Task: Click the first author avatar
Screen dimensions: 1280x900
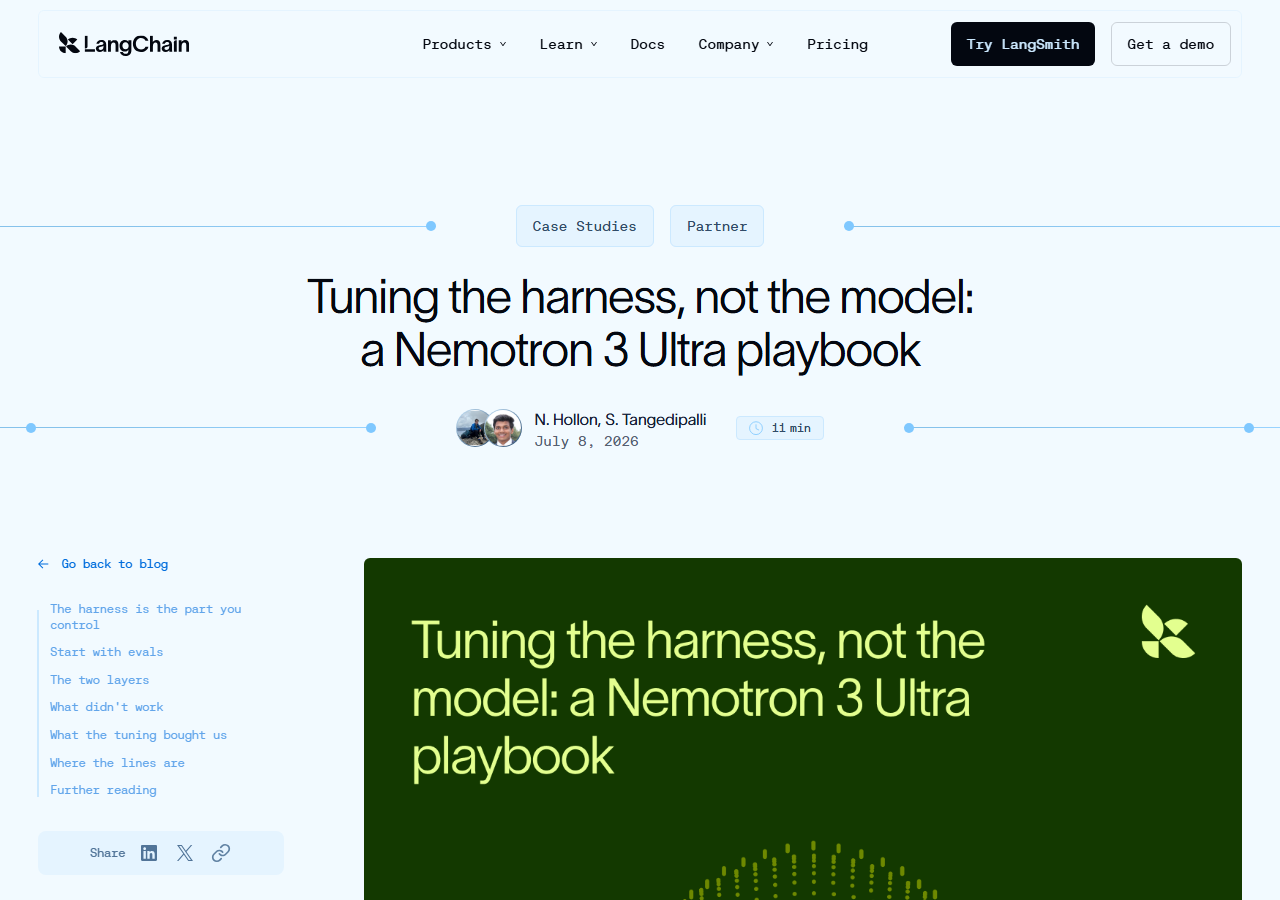Action: (x=472, y=428)
